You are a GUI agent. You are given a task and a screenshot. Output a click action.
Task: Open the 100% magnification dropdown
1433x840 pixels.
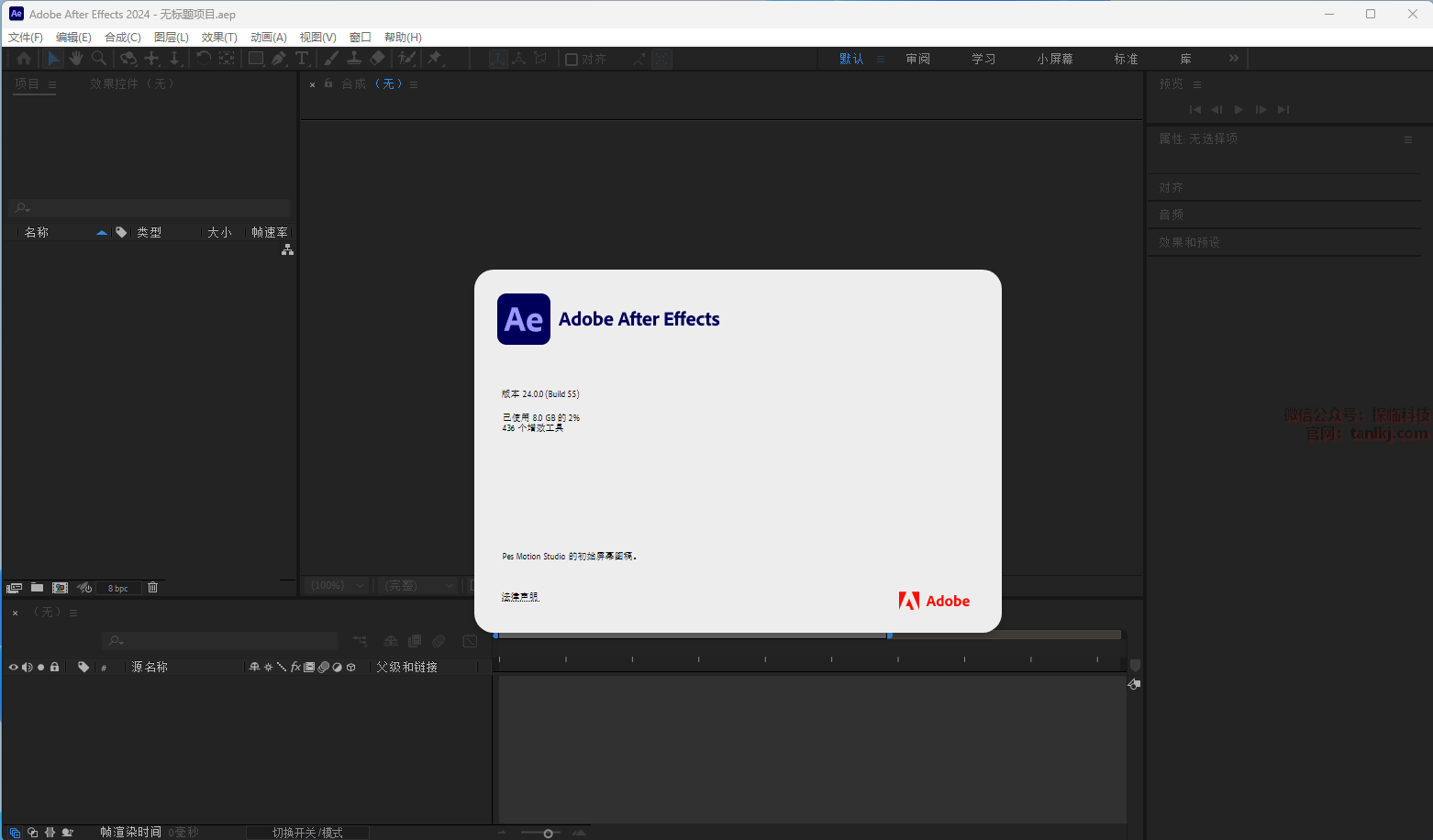[x=338, y=585]
